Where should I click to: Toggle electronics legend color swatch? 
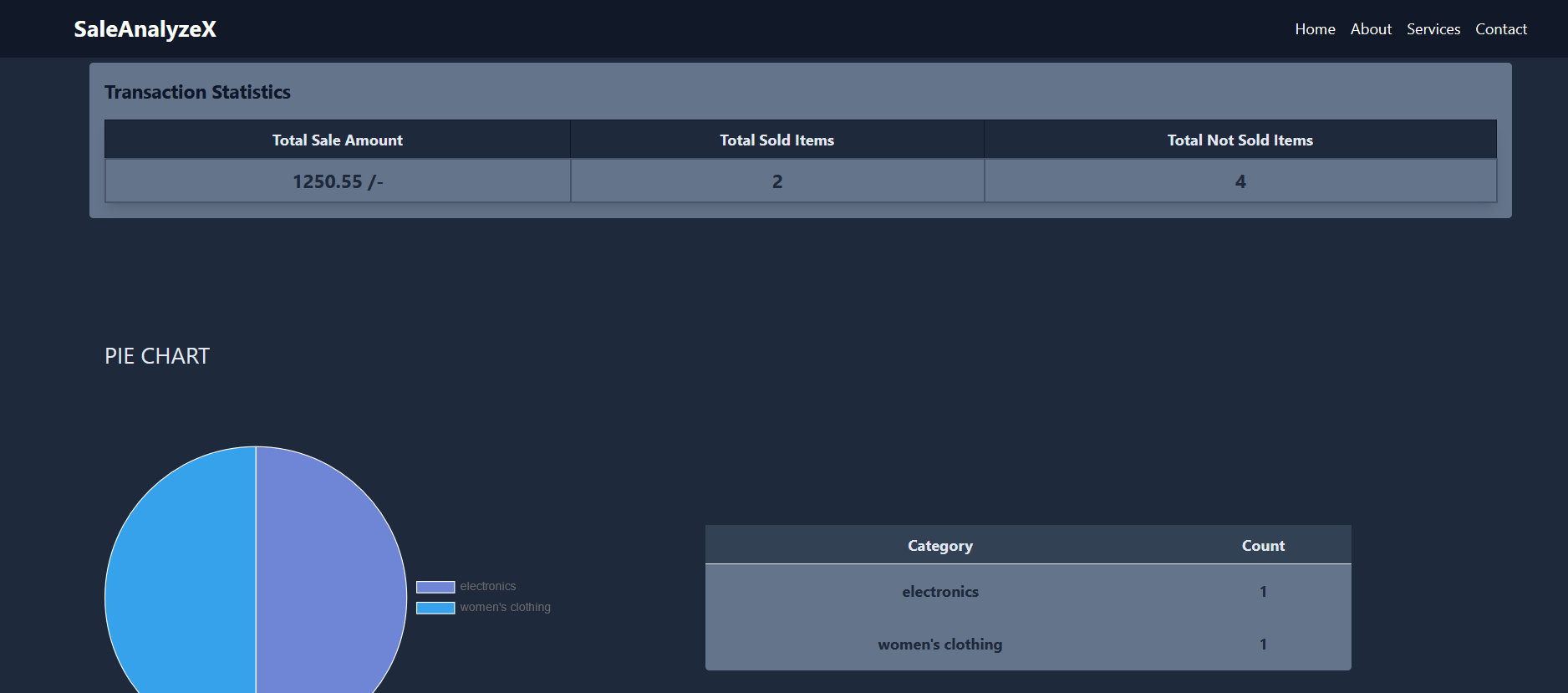(435, 587)
